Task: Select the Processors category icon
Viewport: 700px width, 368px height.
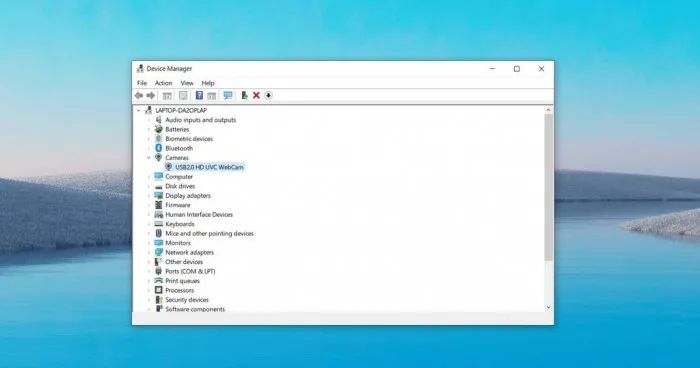Action: point(158,290)
